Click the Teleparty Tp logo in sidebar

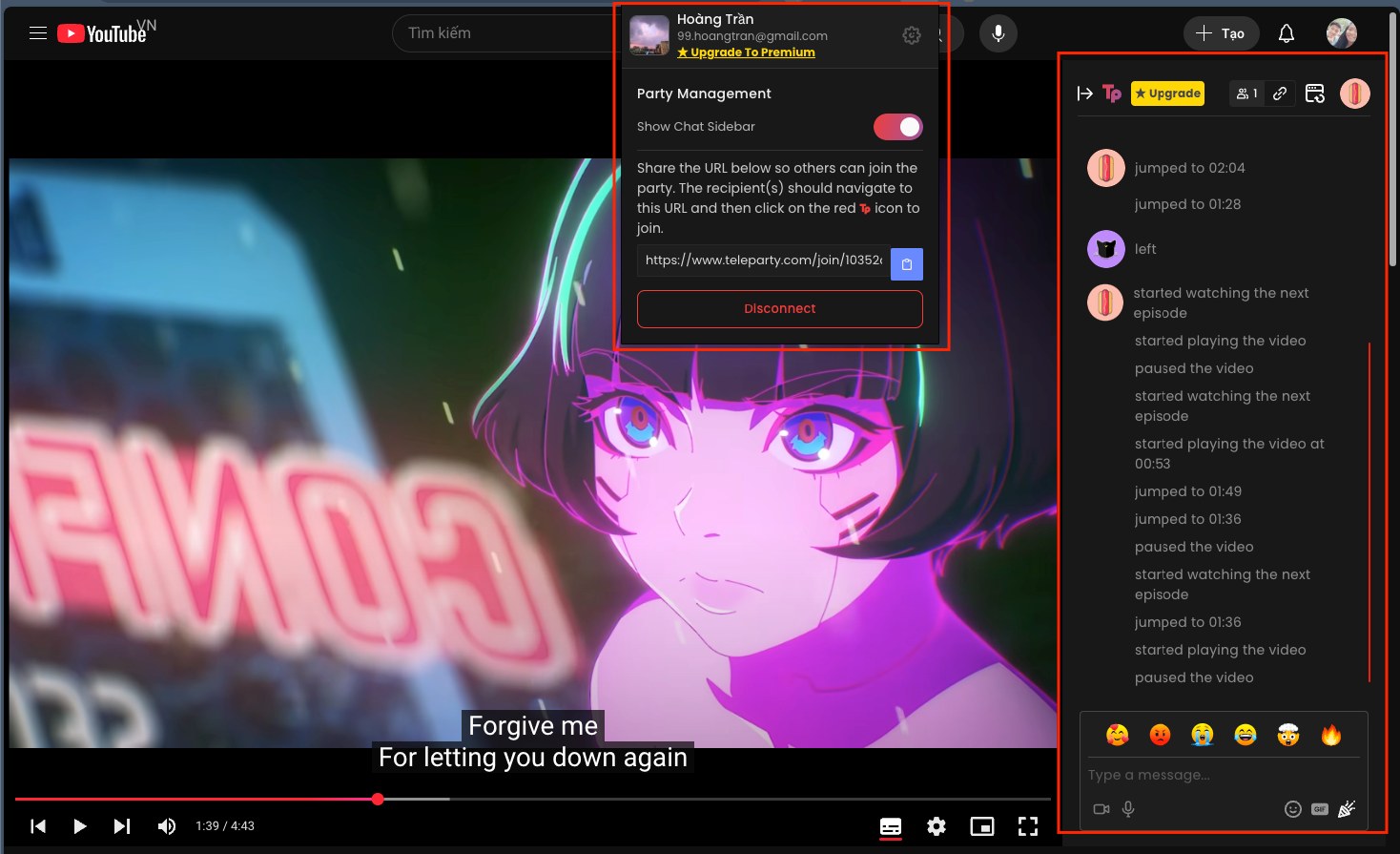click(x=1112, y=93)
